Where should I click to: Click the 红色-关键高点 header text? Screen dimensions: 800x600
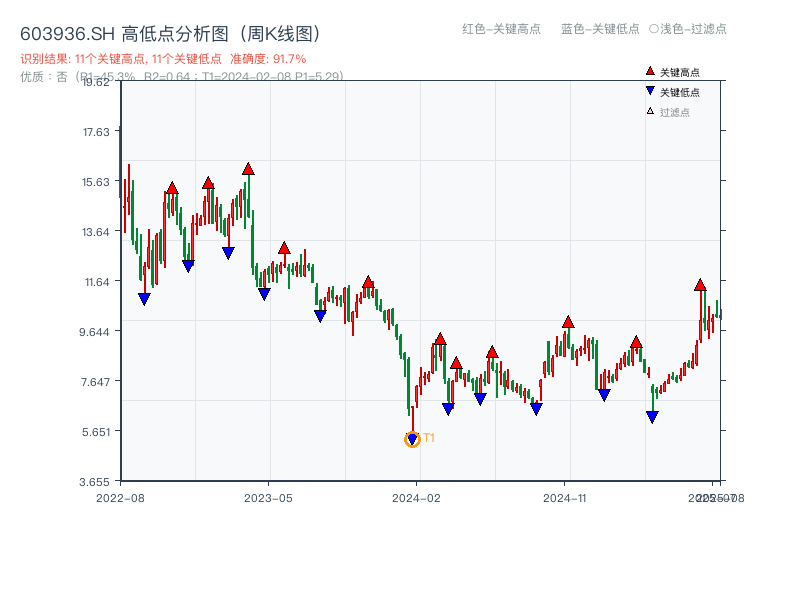(x=501, y=29)
